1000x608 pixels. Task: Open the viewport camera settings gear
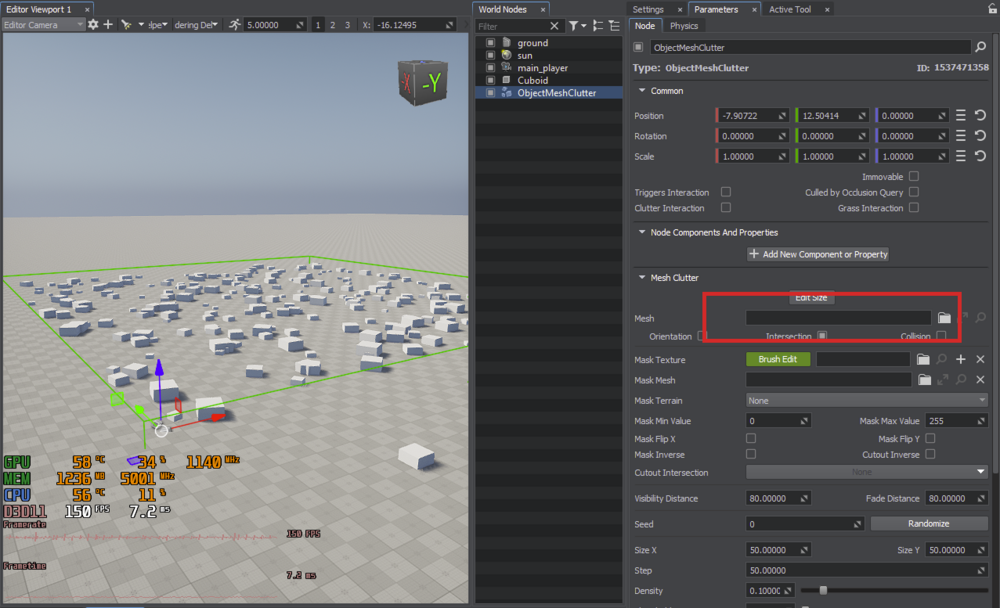[x=93, y=24]
